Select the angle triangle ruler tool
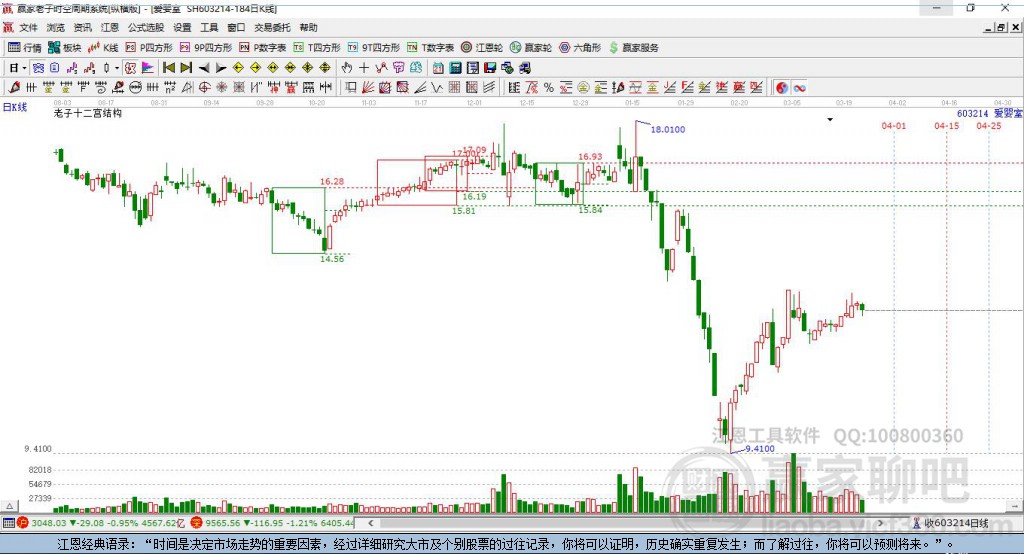Image resolution: width=1024 pixels, height=554 pixels. [x=187, y=87]
